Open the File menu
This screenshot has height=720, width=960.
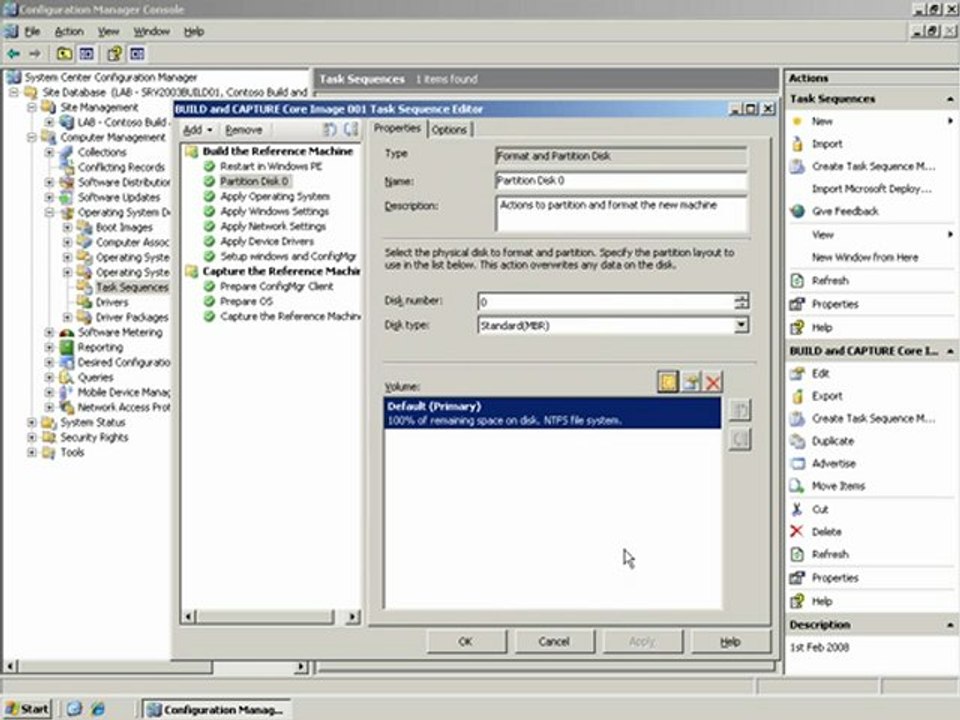32,31
